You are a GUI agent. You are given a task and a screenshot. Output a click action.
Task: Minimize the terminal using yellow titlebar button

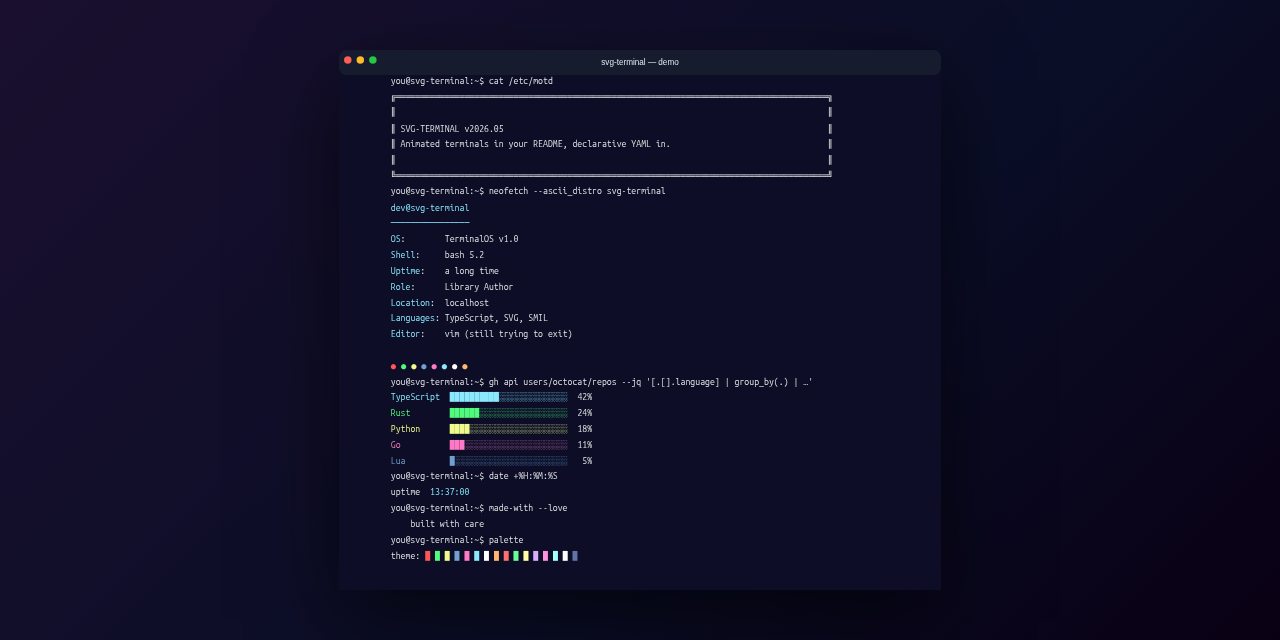click(360, 60)
